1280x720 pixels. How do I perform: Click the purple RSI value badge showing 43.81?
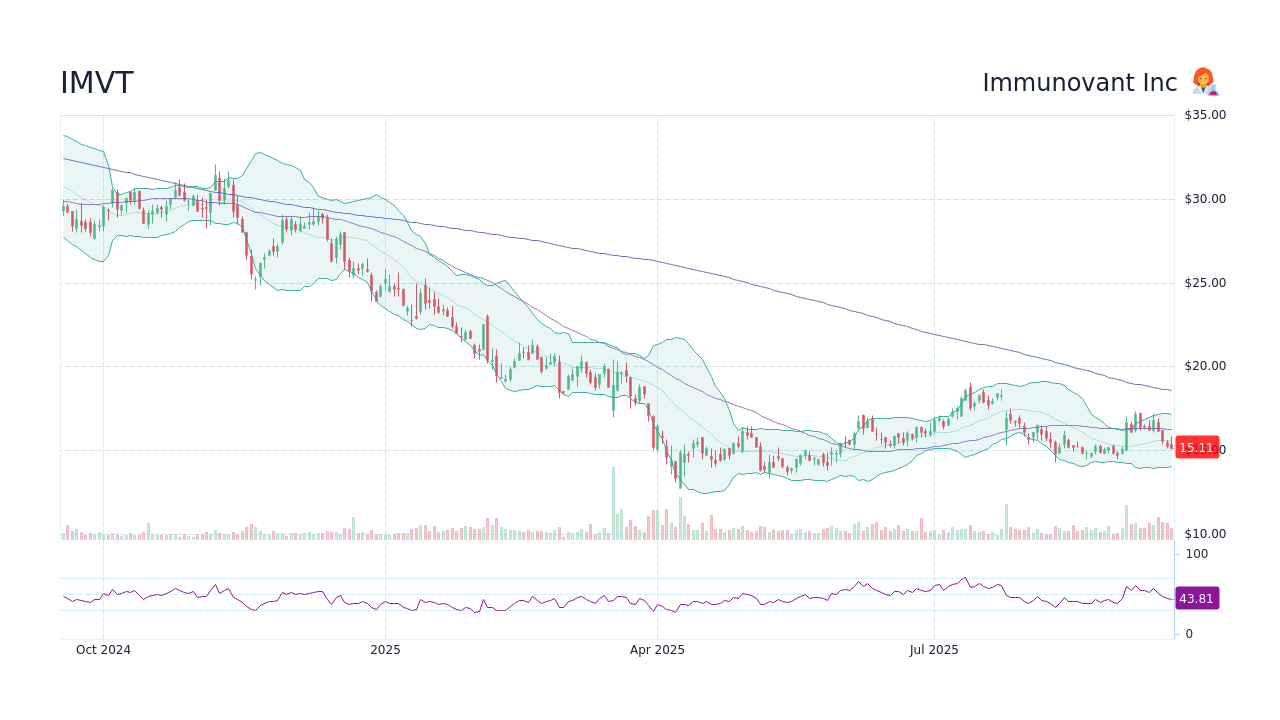[x=1196, y=598]
